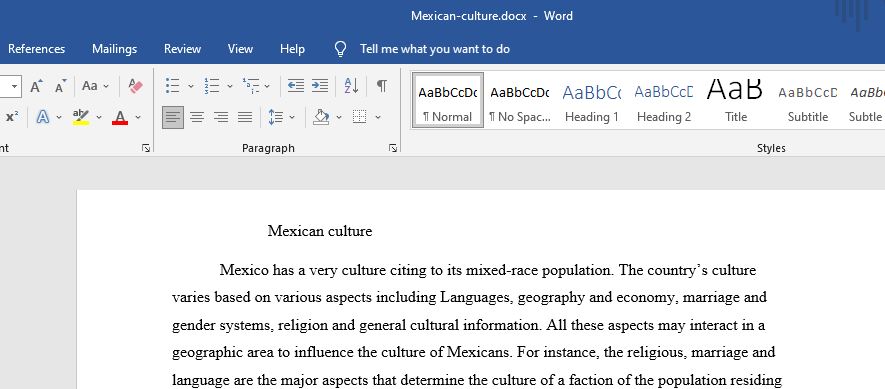The height and width of the screenshot is (389, 885).
Task: Switch to the View tab
Action: point(240,49)
